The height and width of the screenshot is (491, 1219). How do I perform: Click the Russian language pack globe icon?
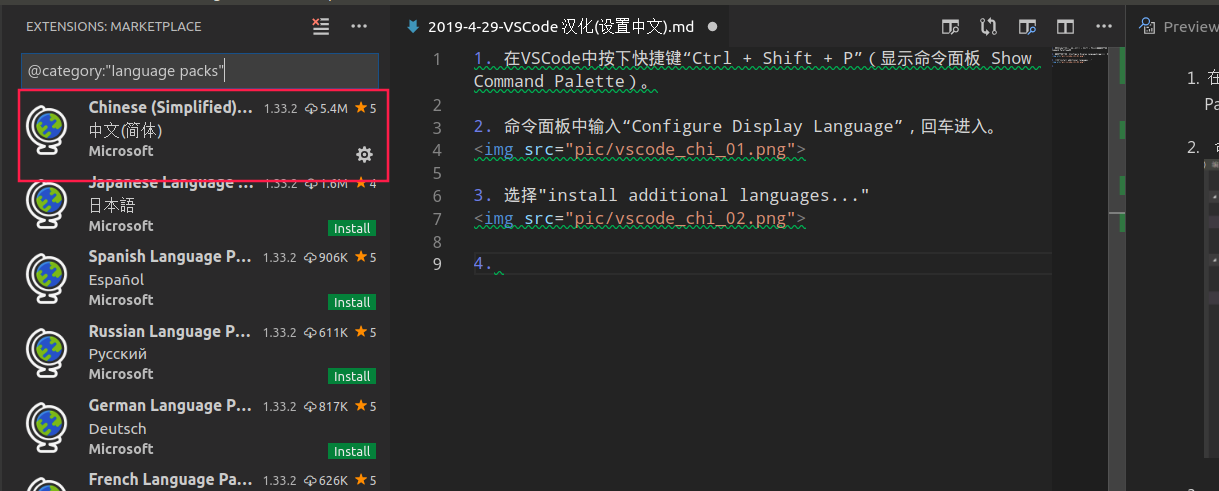click(46, 353)
